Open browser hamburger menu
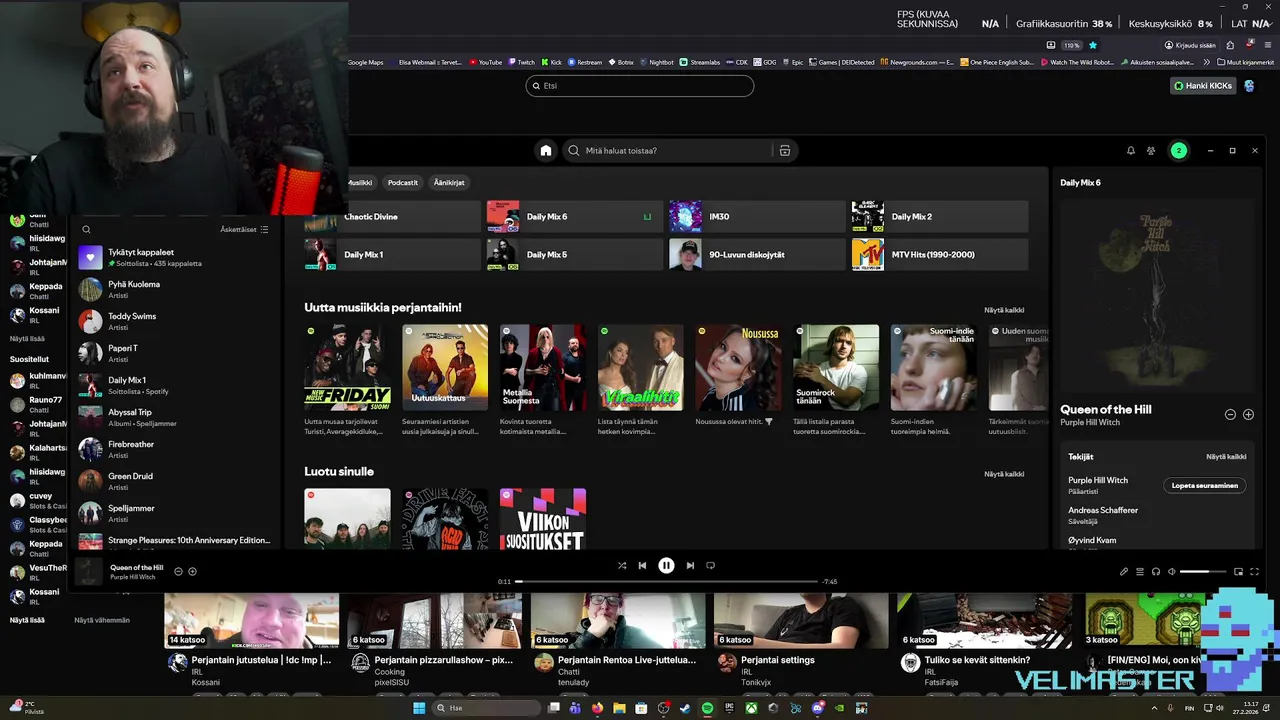The image size is (1280, 720). pyautogui.click(x=1268, y=45)
